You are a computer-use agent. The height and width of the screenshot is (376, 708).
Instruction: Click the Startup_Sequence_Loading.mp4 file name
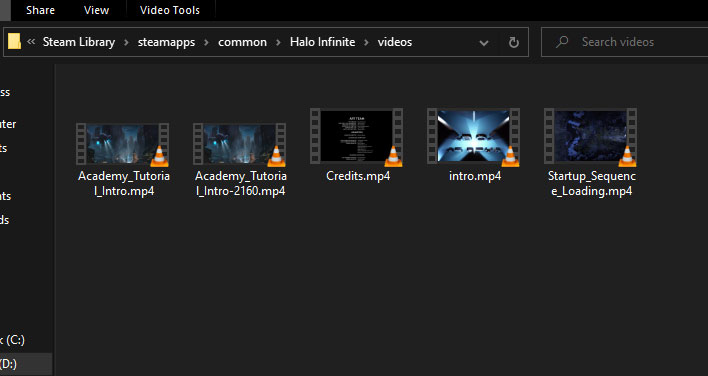[592, 183]
